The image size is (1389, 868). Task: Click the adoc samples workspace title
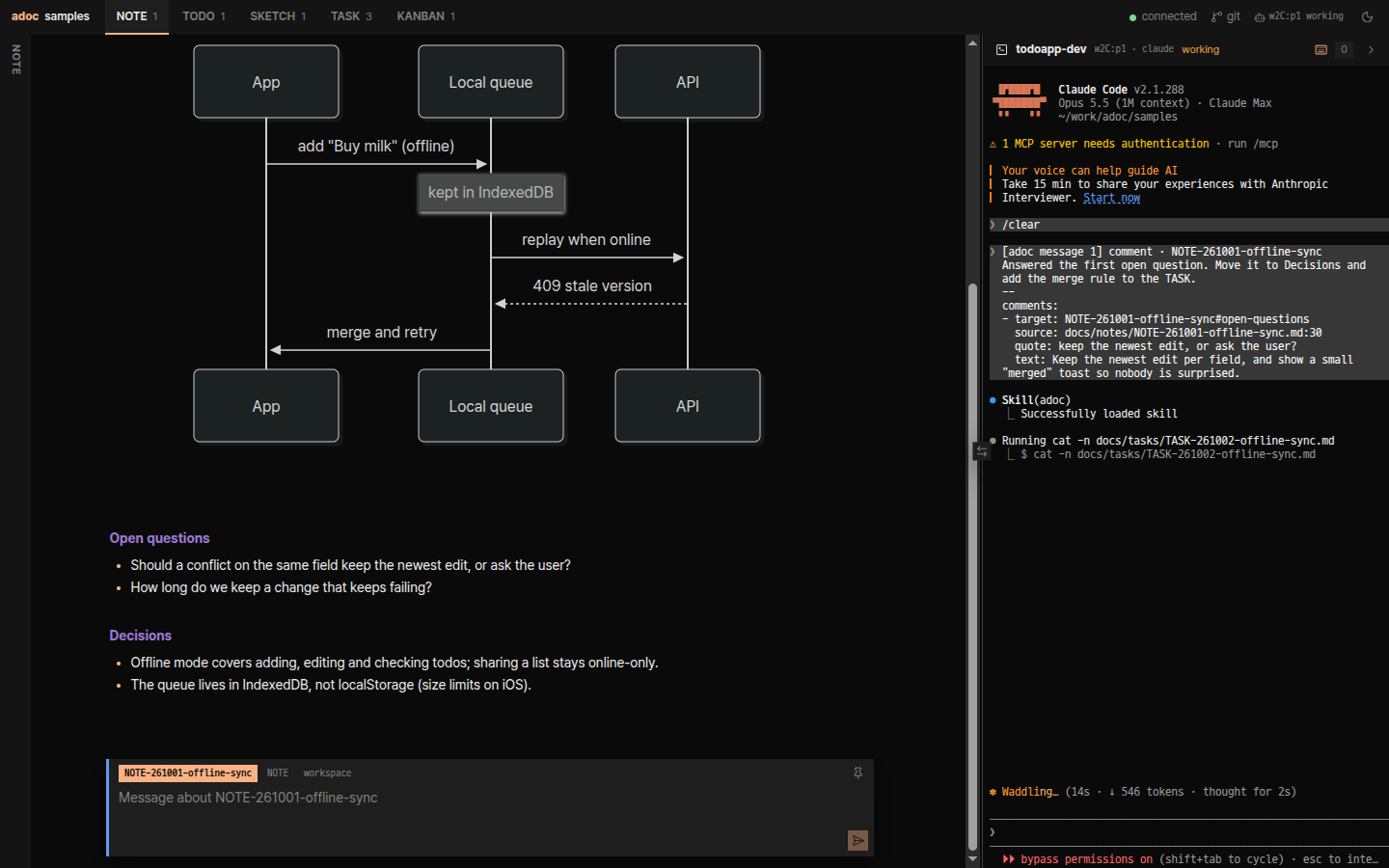click(x=50, y=16)
